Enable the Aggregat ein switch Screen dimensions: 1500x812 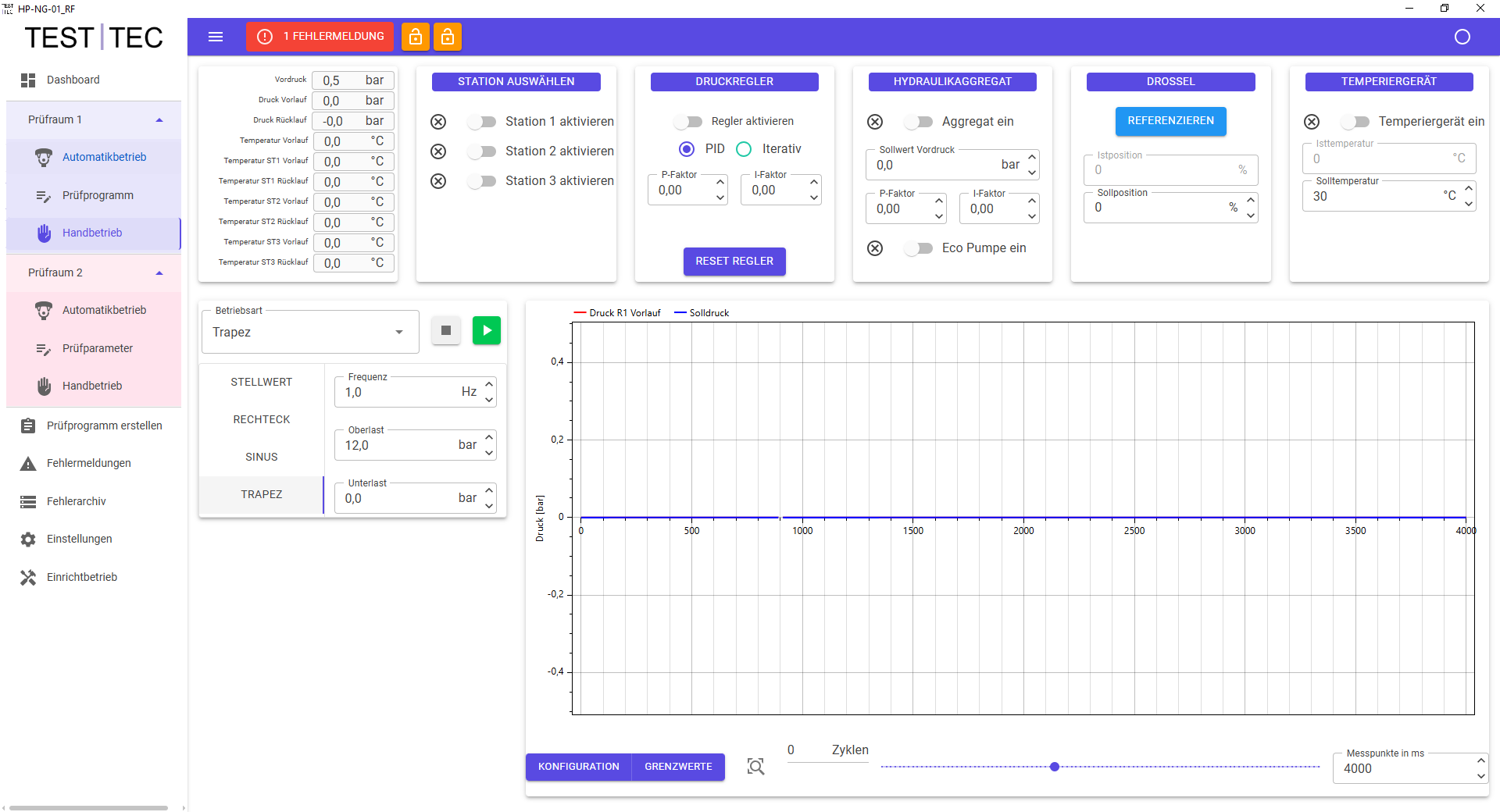tap(919, 122)
